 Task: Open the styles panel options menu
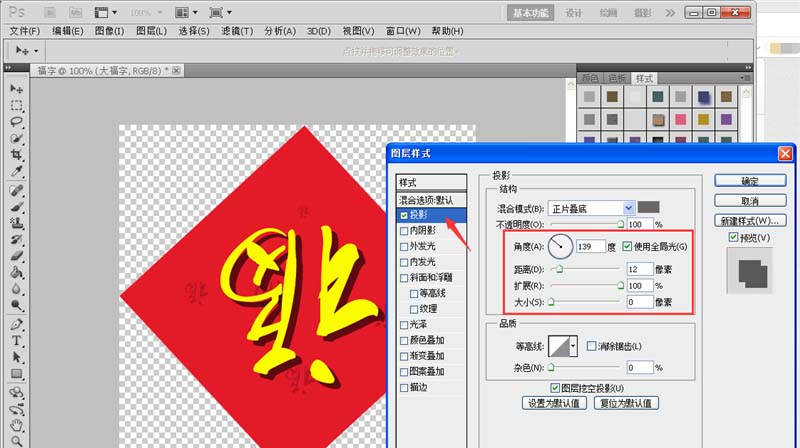745,78
